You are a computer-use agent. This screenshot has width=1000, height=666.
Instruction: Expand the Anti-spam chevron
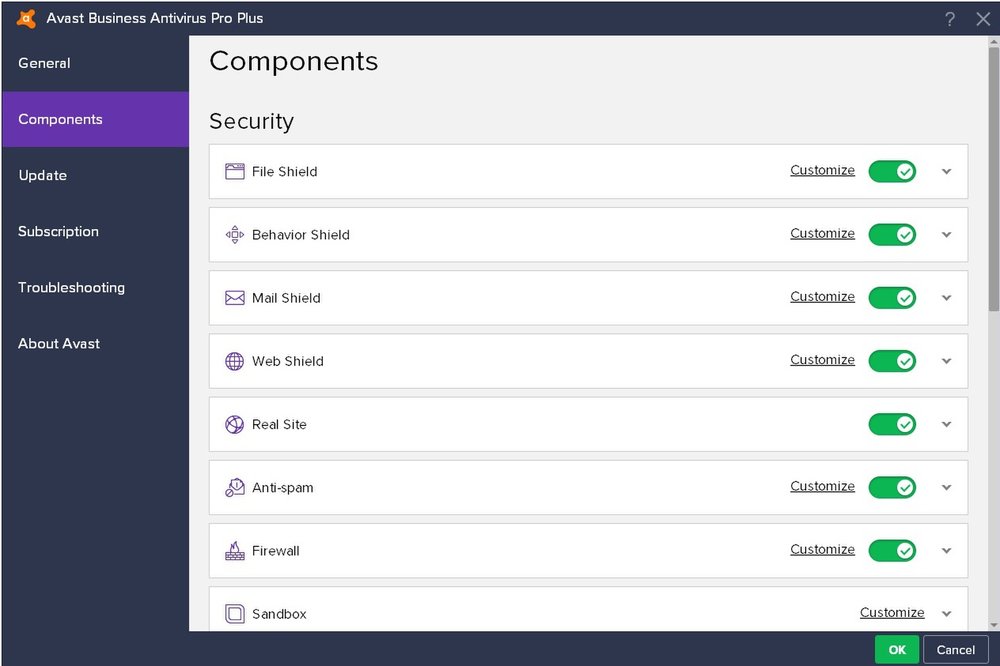tap(946, 487)
